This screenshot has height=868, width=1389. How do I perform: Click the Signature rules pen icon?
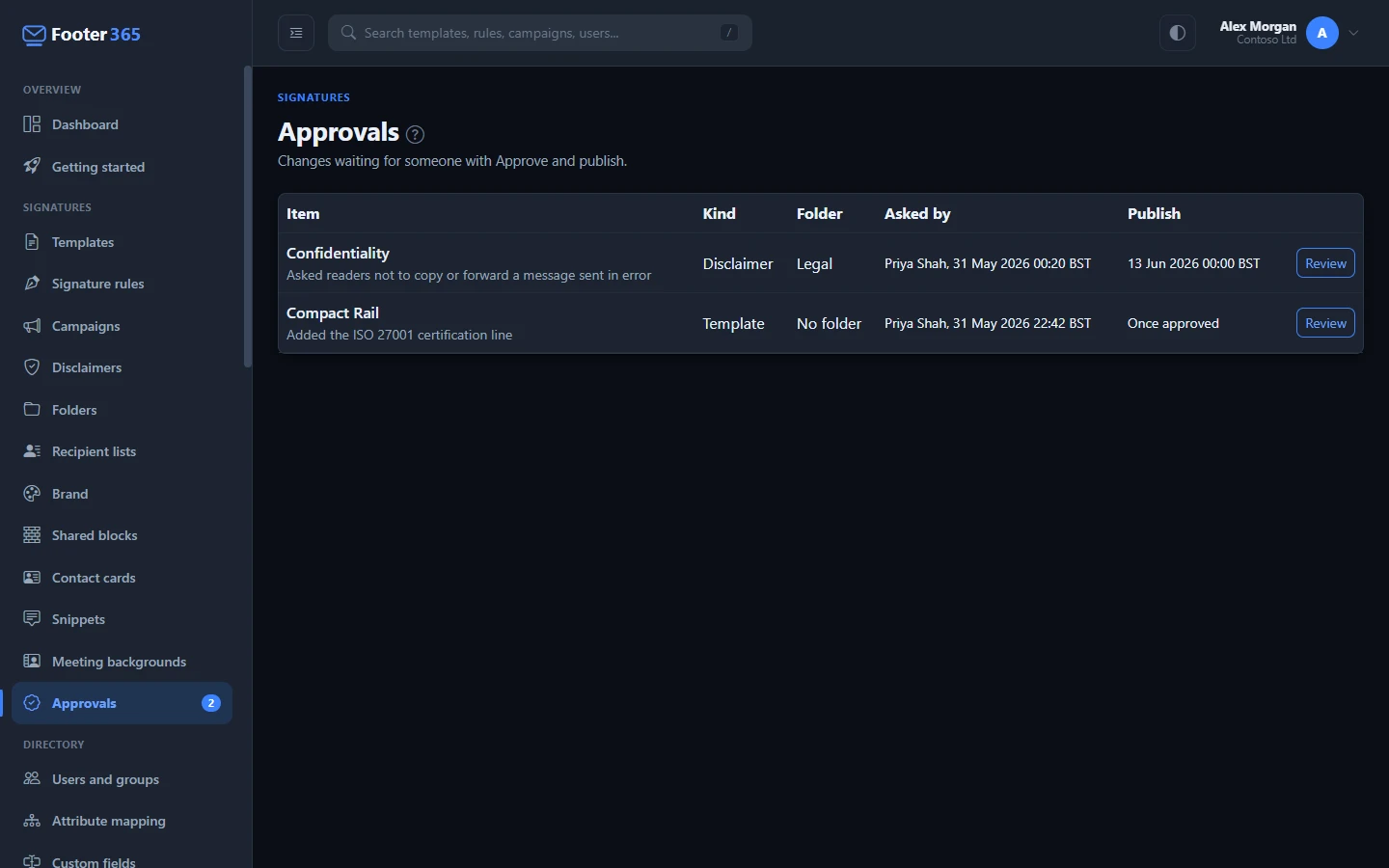tap(32, 284)
